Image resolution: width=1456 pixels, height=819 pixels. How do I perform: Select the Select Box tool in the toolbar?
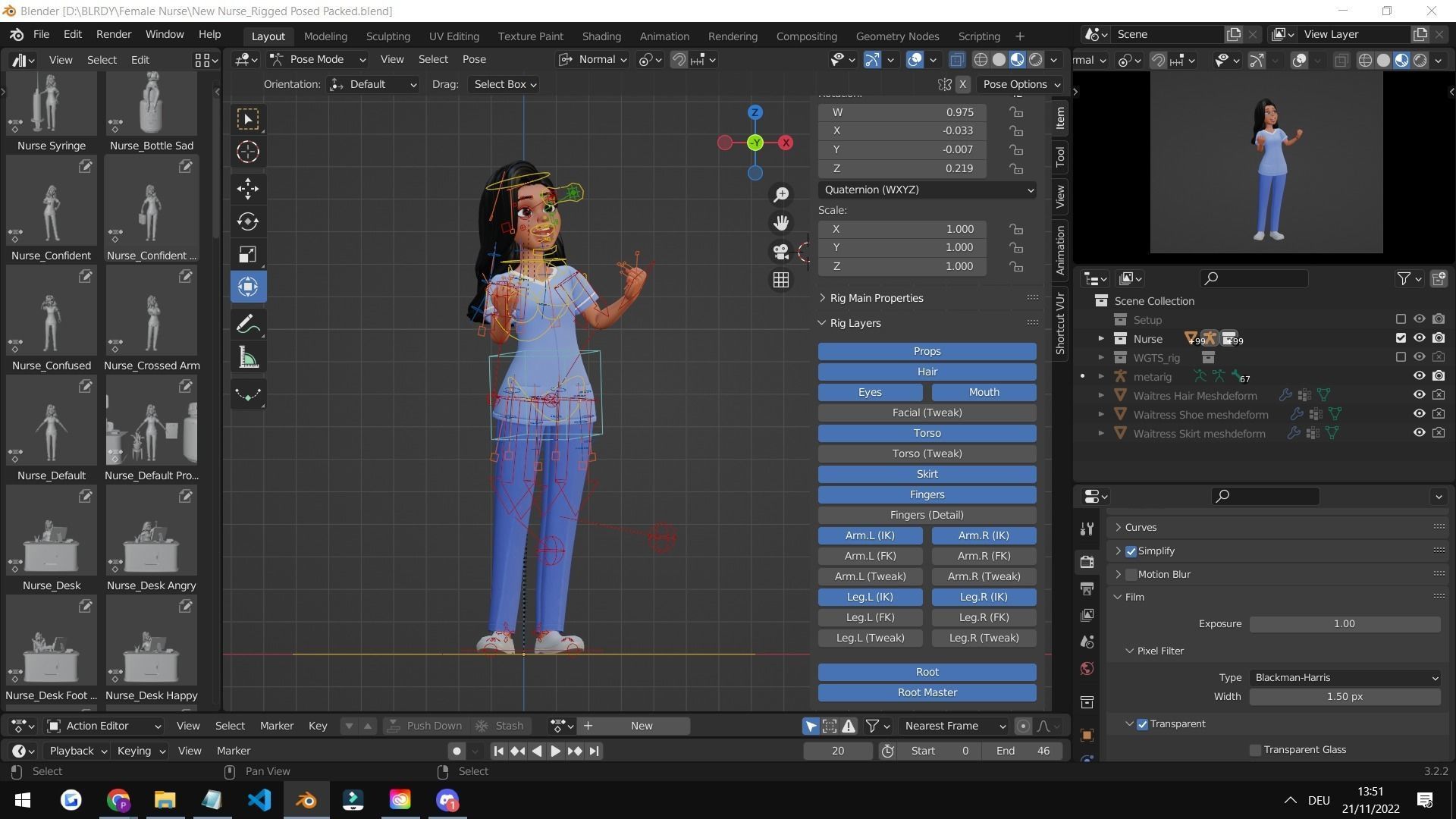[x=248, y=119]
